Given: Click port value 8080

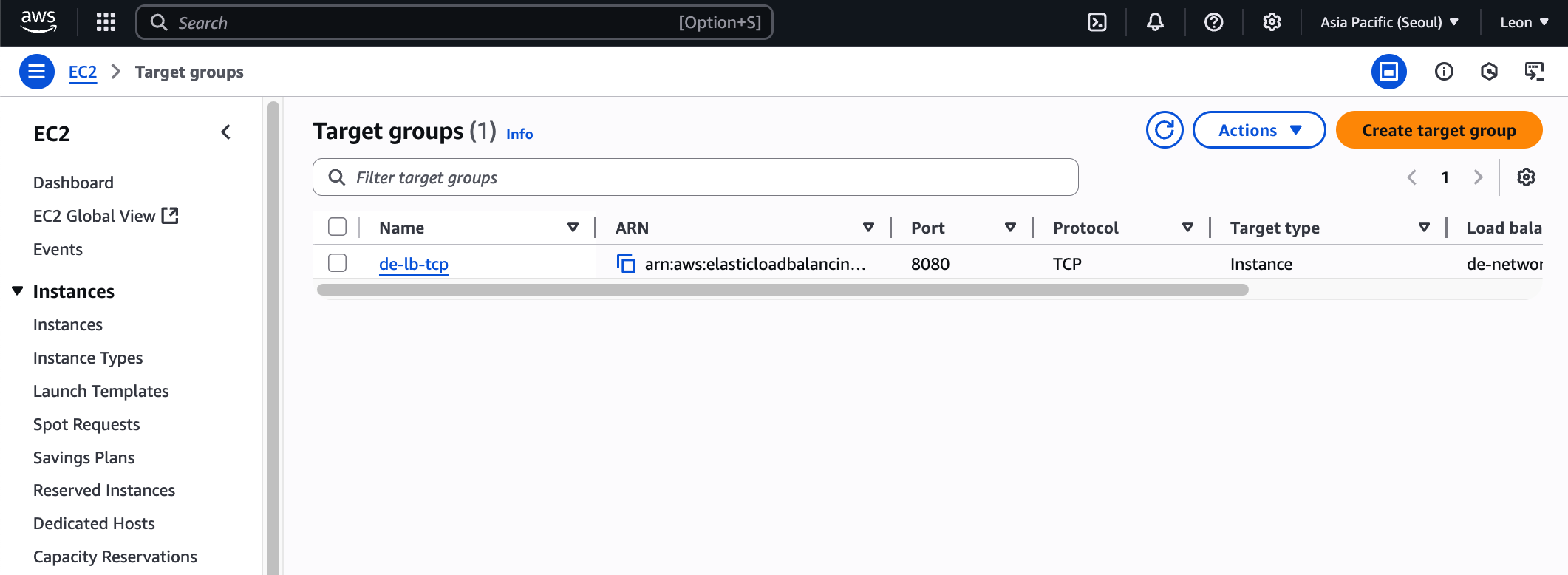Looking at the screenshot, I should (x=930, y=264).
